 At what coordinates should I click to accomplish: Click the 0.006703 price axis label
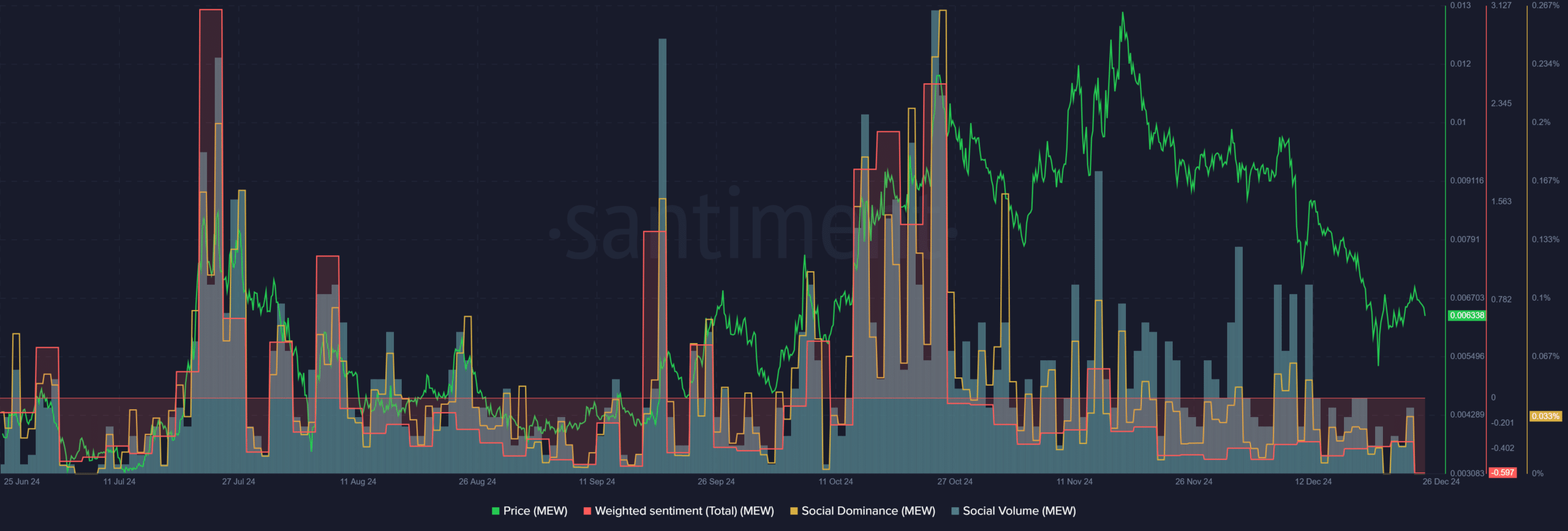(1467, 298)
